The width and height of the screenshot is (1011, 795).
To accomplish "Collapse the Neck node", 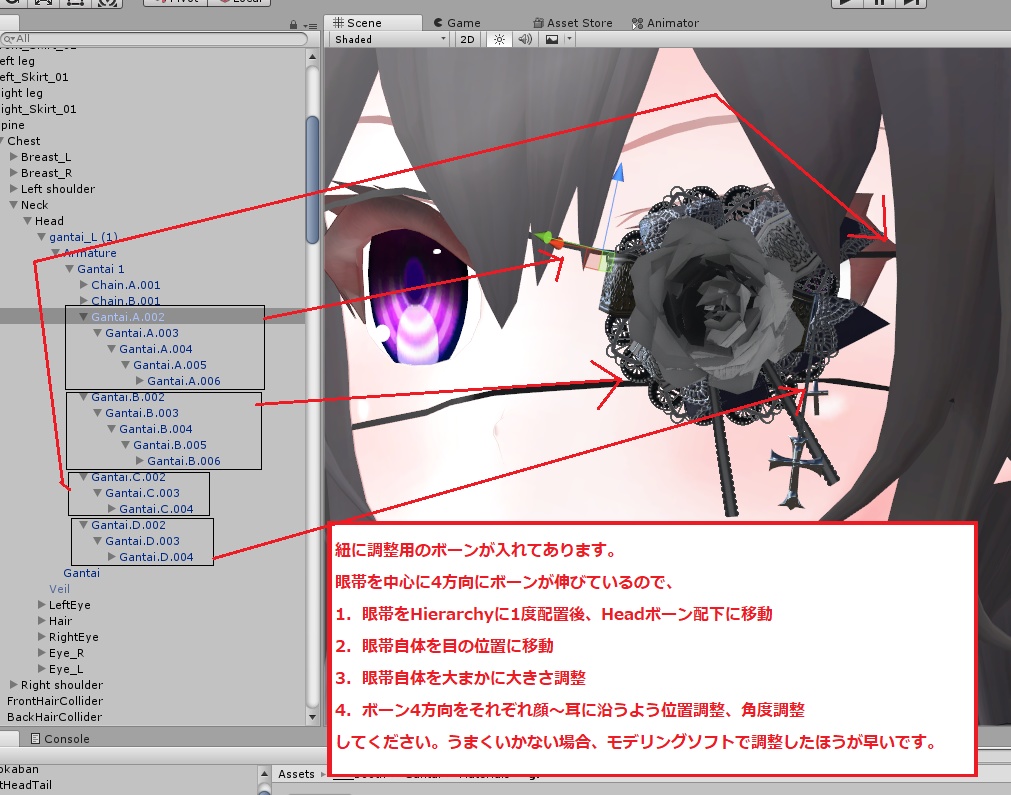I will (14, 205).
